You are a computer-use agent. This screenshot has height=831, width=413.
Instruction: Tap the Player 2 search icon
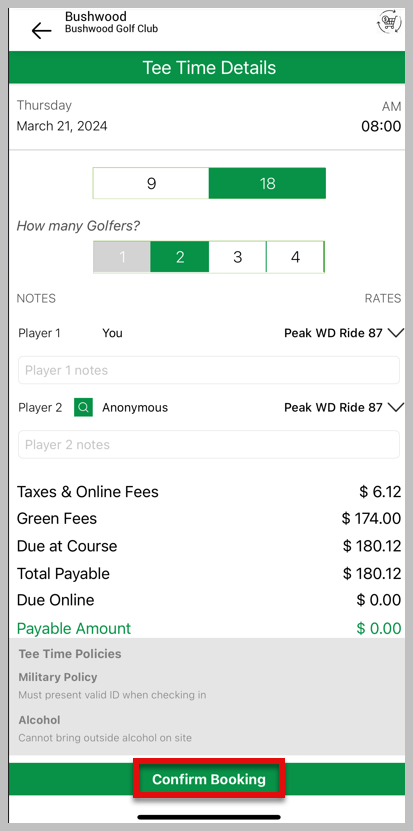[x=83, y=408]
